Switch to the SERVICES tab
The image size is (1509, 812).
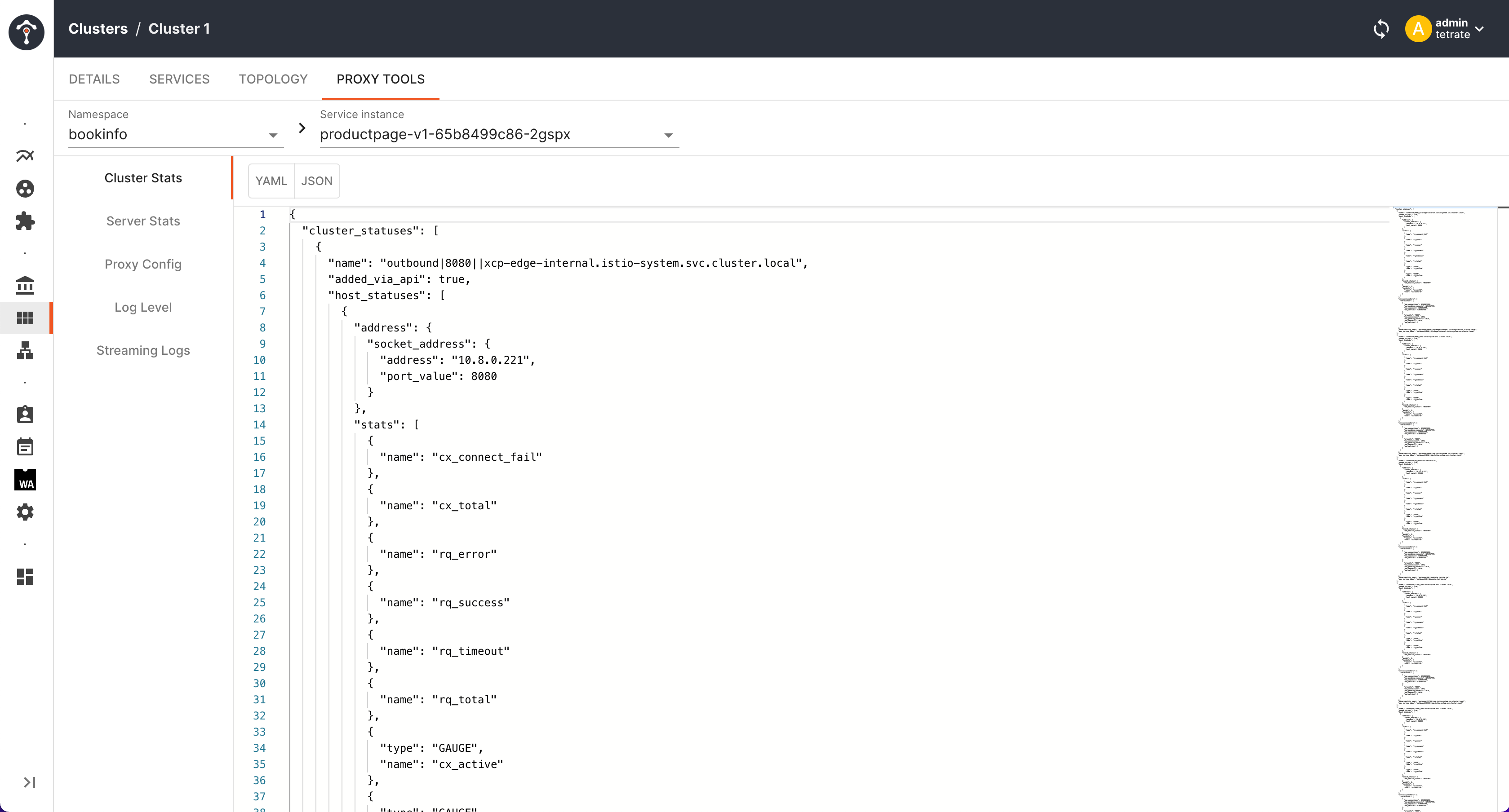(x=179, y=79)
